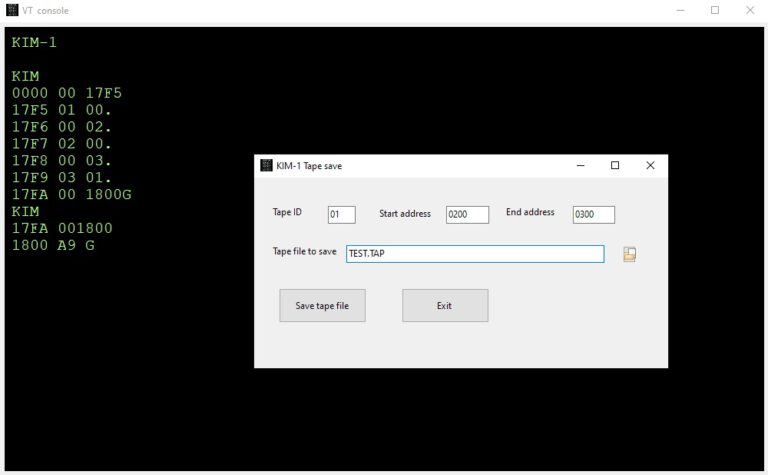The width and height of the screenshot is (768, 475).
Task: Click the Tape file to save label
Action: (304, 252)
